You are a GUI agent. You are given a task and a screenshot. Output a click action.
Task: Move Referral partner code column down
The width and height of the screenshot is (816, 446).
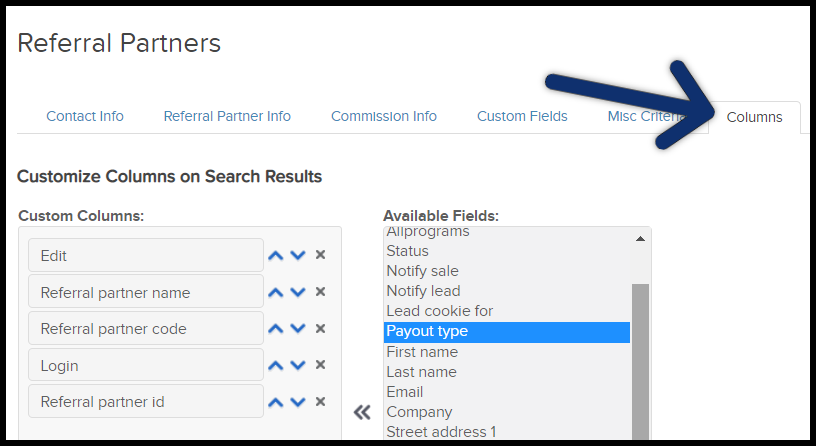click(x=298, y=329)
